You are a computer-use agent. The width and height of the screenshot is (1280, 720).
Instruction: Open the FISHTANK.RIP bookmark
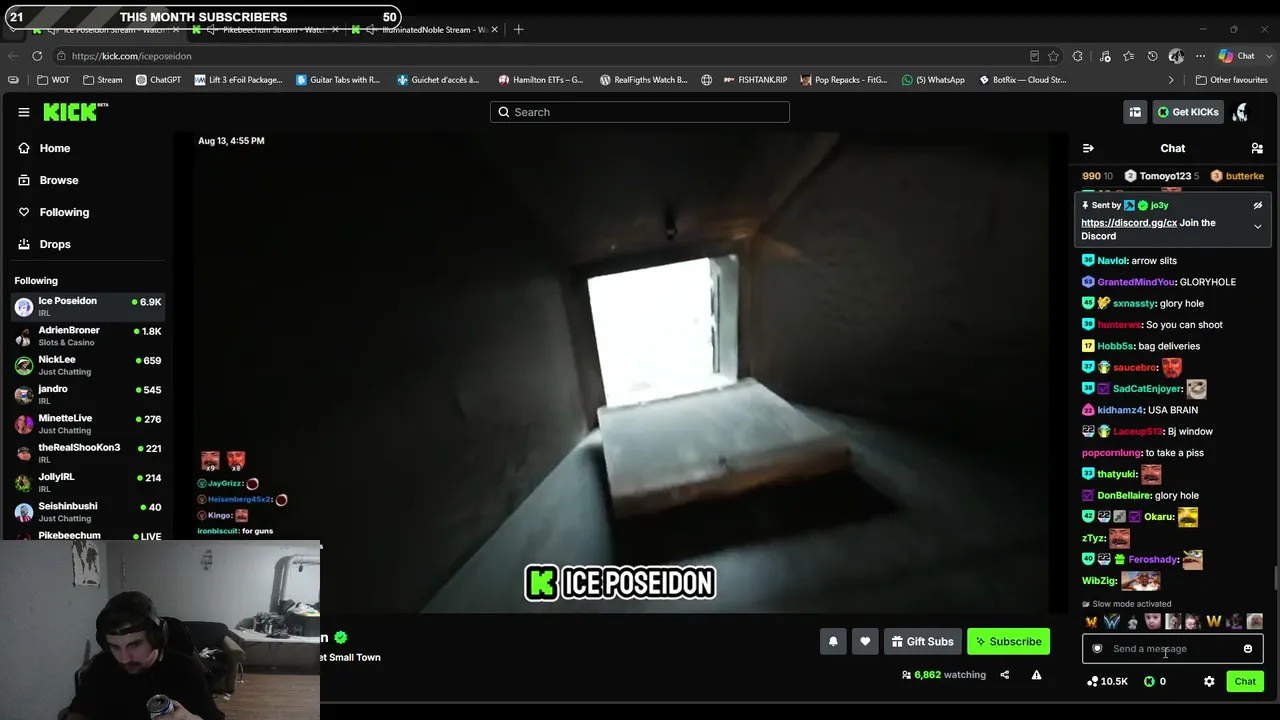756,80
